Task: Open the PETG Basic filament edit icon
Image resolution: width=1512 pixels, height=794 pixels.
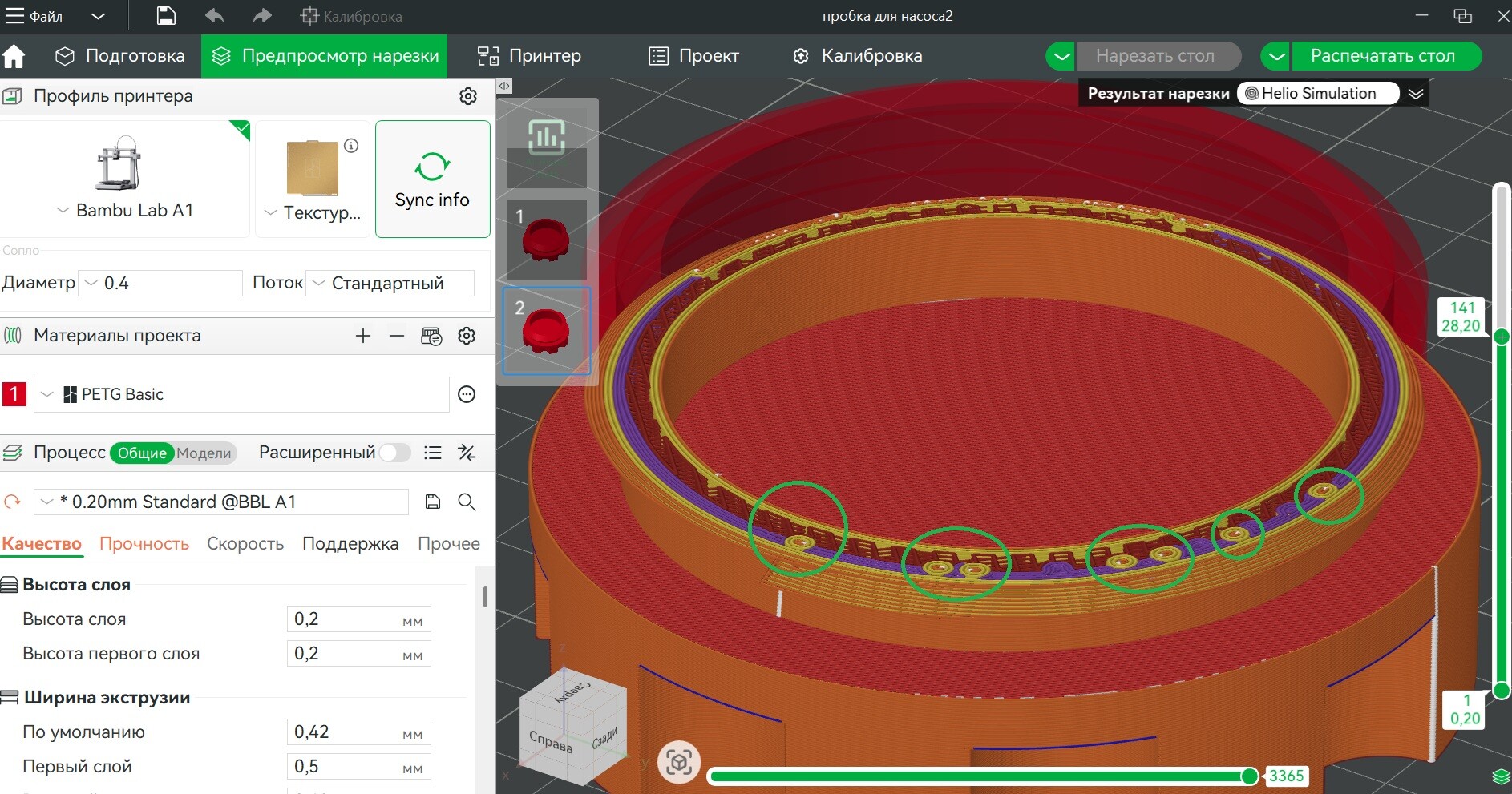Action: click(x=467, y=394)
